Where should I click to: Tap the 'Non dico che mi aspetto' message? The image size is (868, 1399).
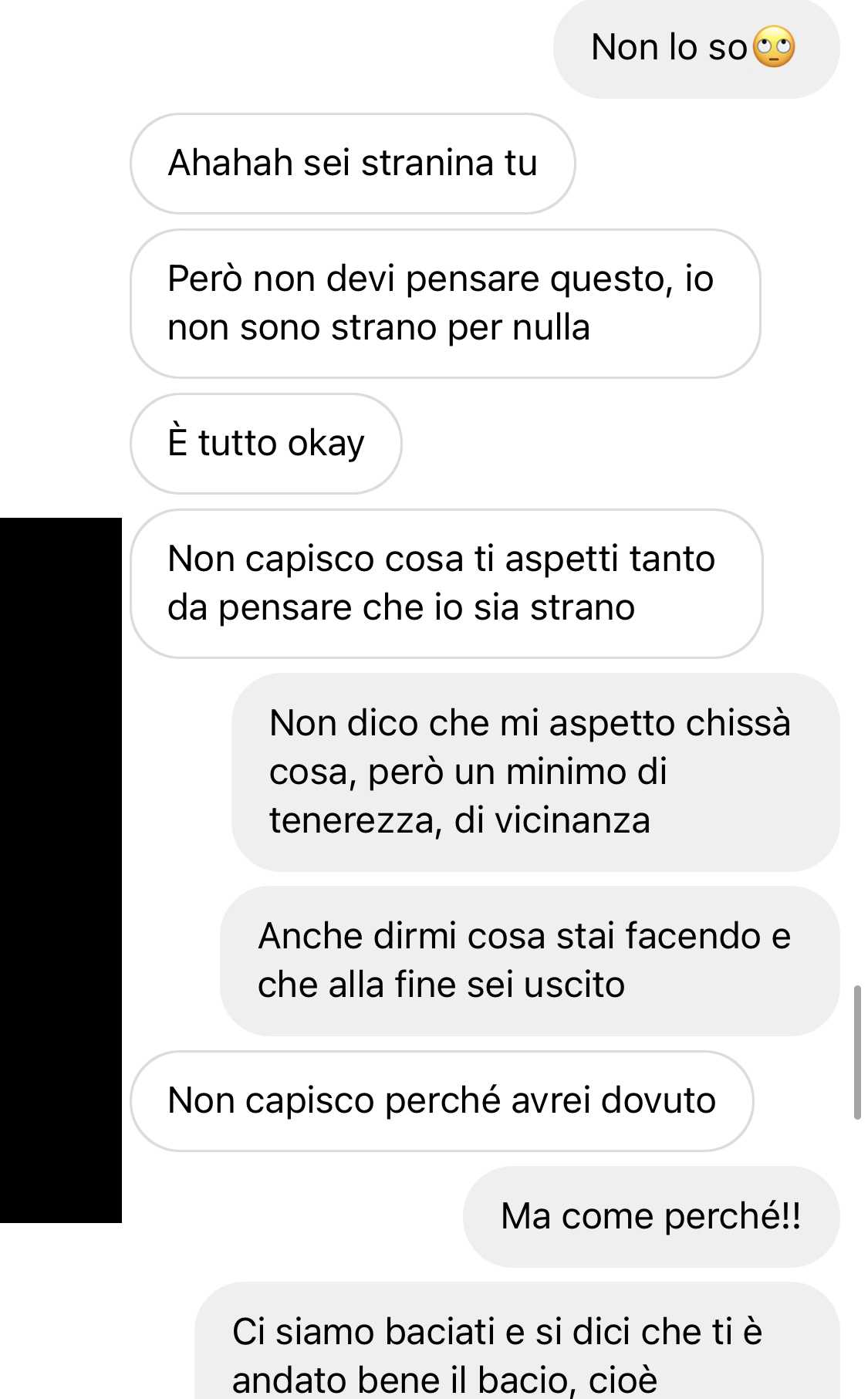tap(535, 772)
